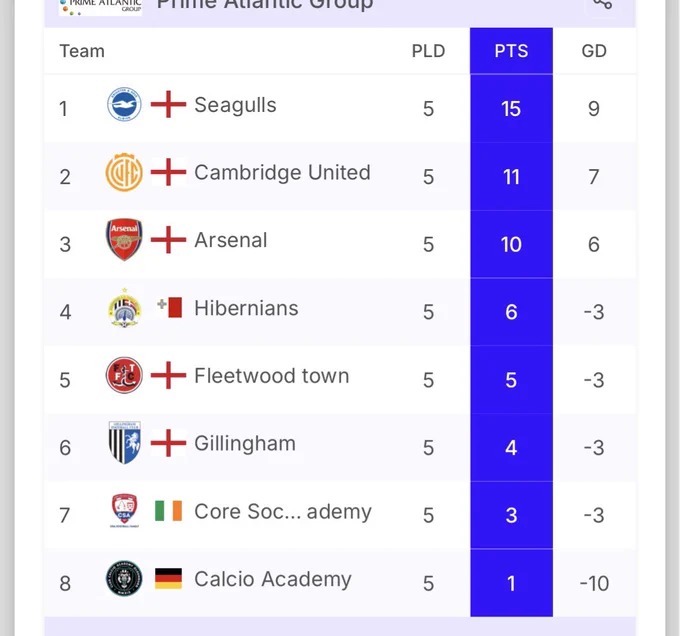Open the Calcio Academy team link
This screenshot has height=636, width=680.
click(273, 579)
